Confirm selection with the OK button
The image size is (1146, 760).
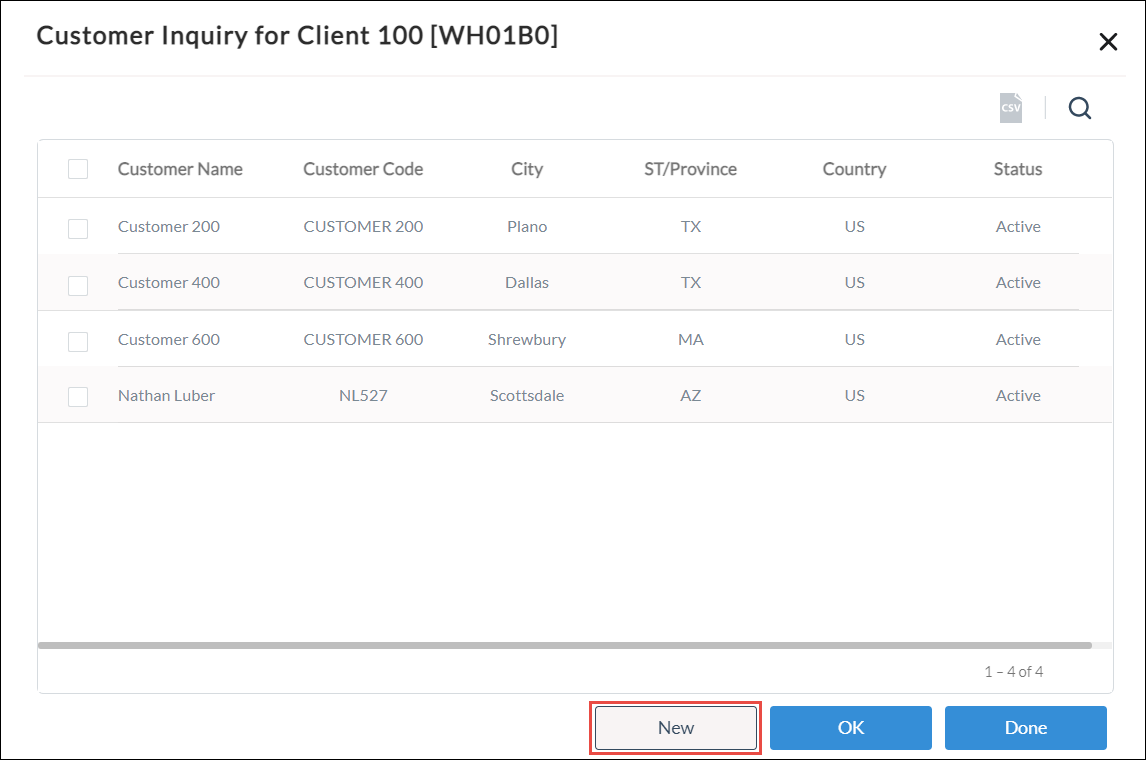click(850, 728)
